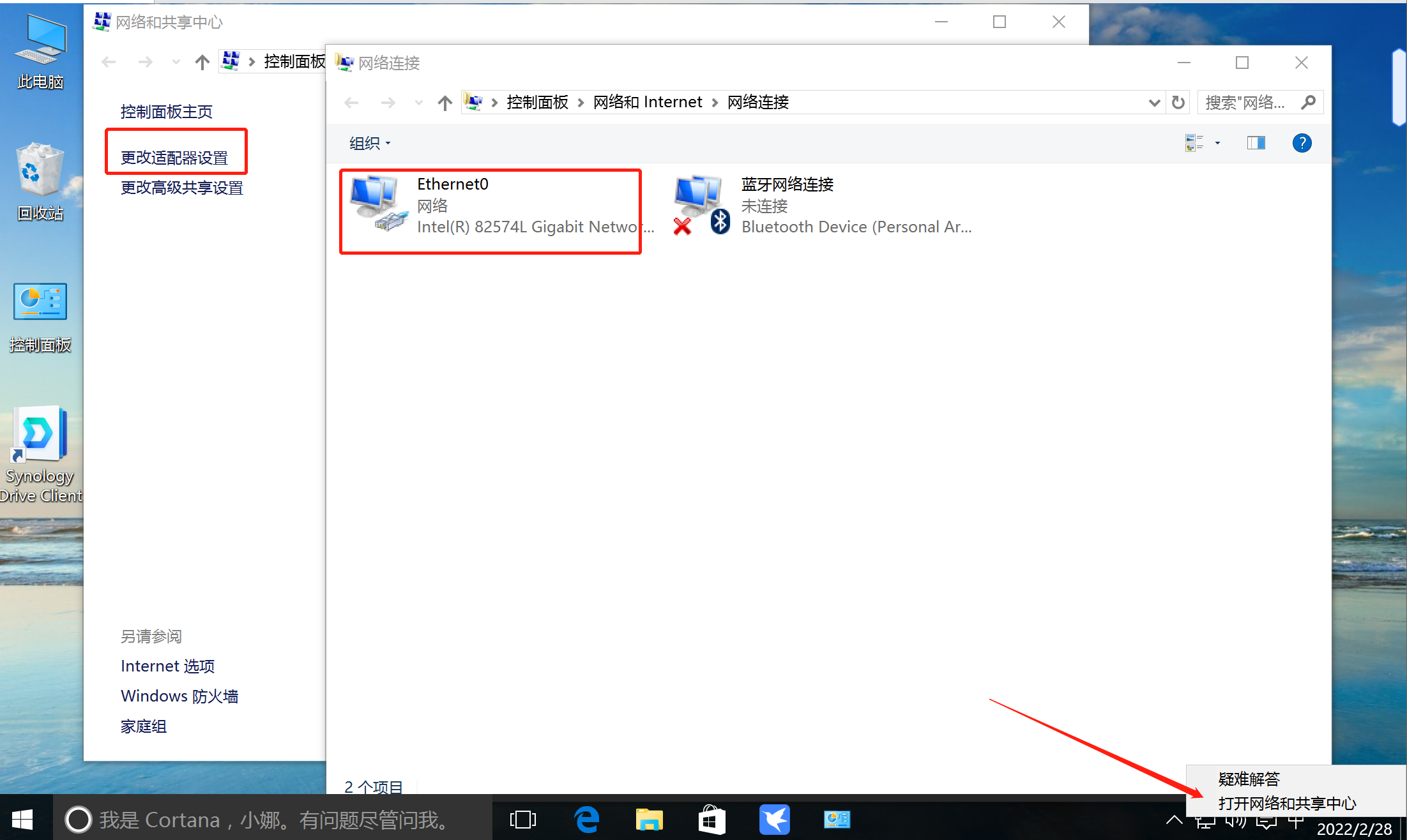Choose 疑难解答 in the tray menu

click(1249, 779)
